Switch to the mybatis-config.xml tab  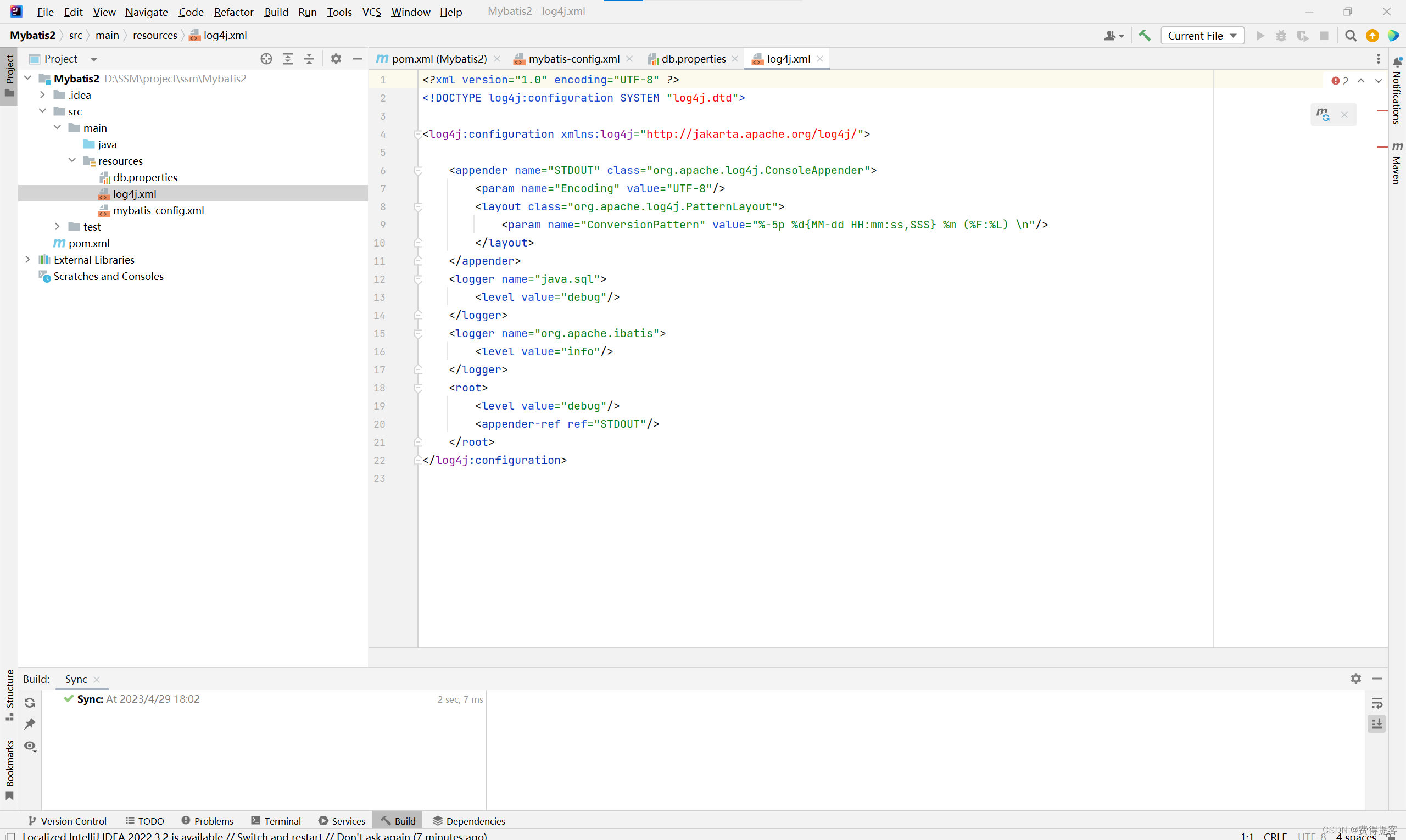(x=573, y=59)
